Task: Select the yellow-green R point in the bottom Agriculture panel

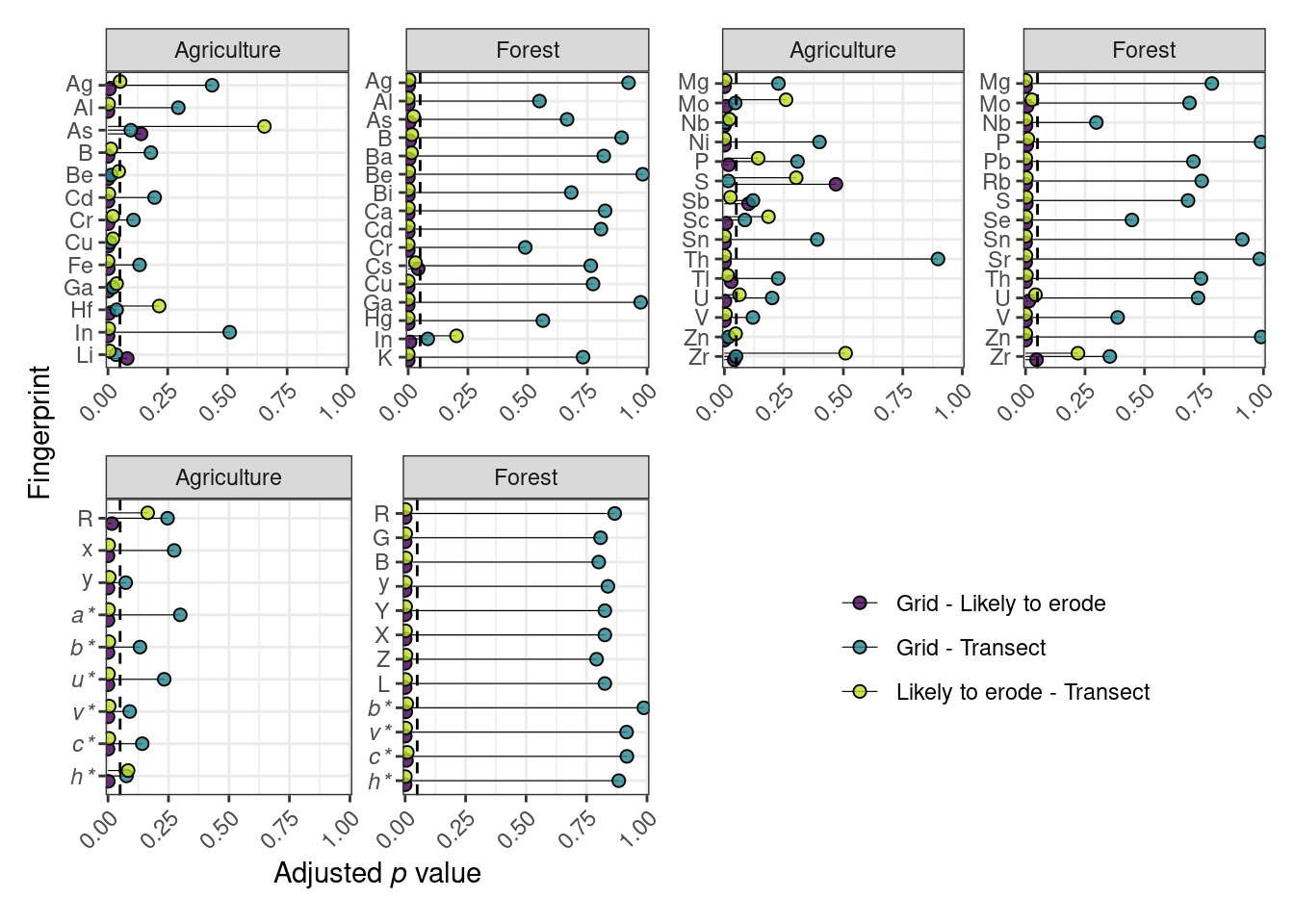Action: click(147, 513)
